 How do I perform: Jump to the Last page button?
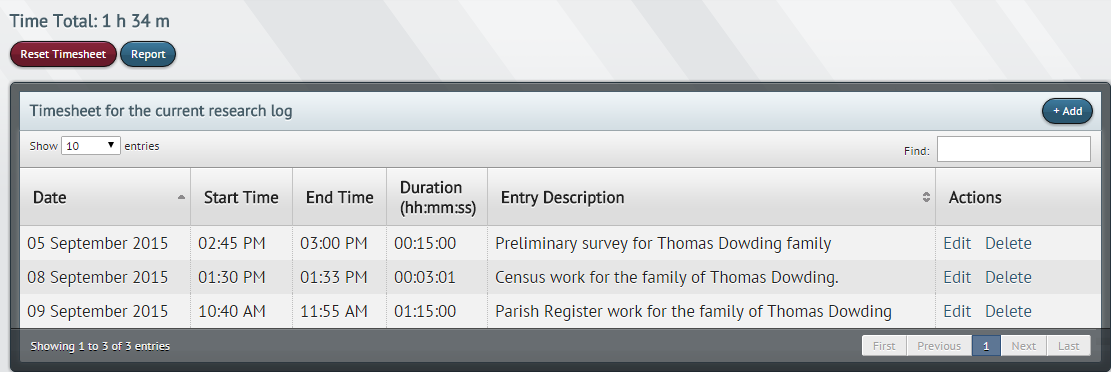coord(1068,346)
